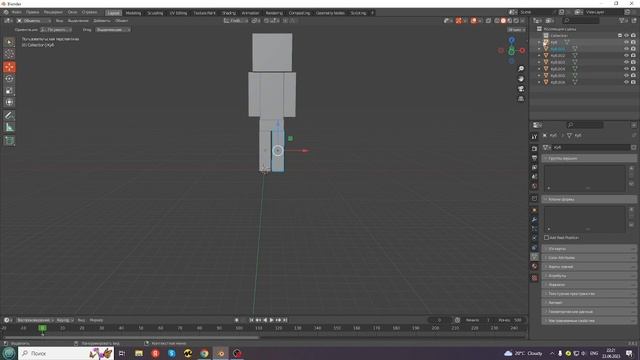640x360 pixels.
Task: Select the Annotate pencil tool
Action: tap(9, 116)
